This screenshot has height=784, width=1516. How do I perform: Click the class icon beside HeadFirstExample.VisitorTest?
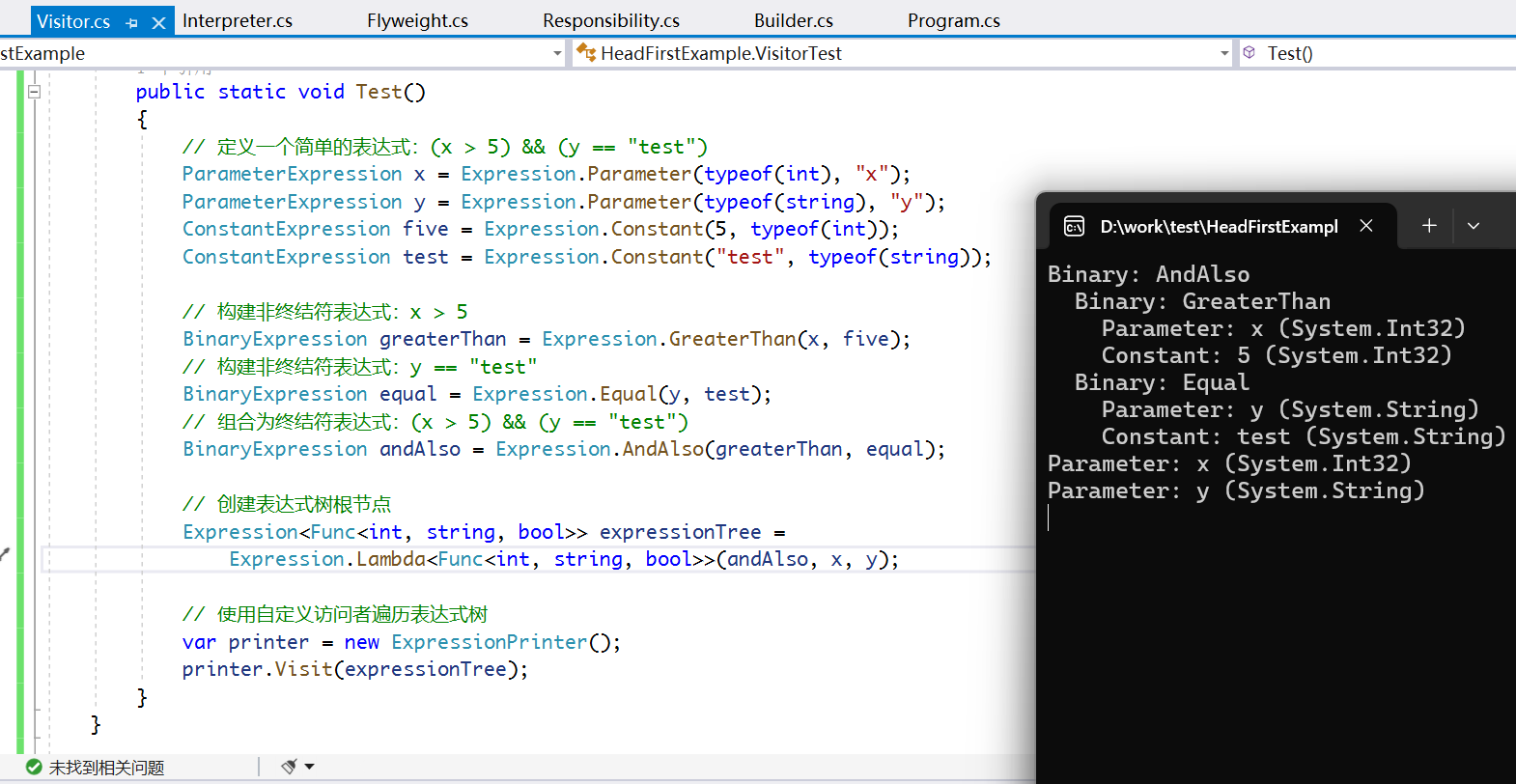click(585, 53)
